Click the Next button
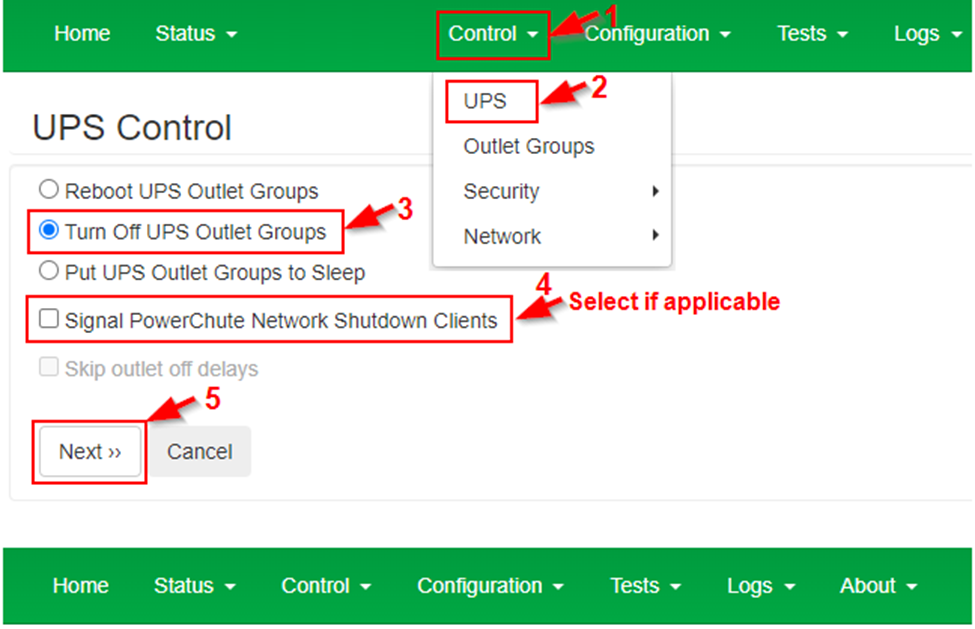Image resolution: width=975 pixels, height=629 pixels. [90, 452]
